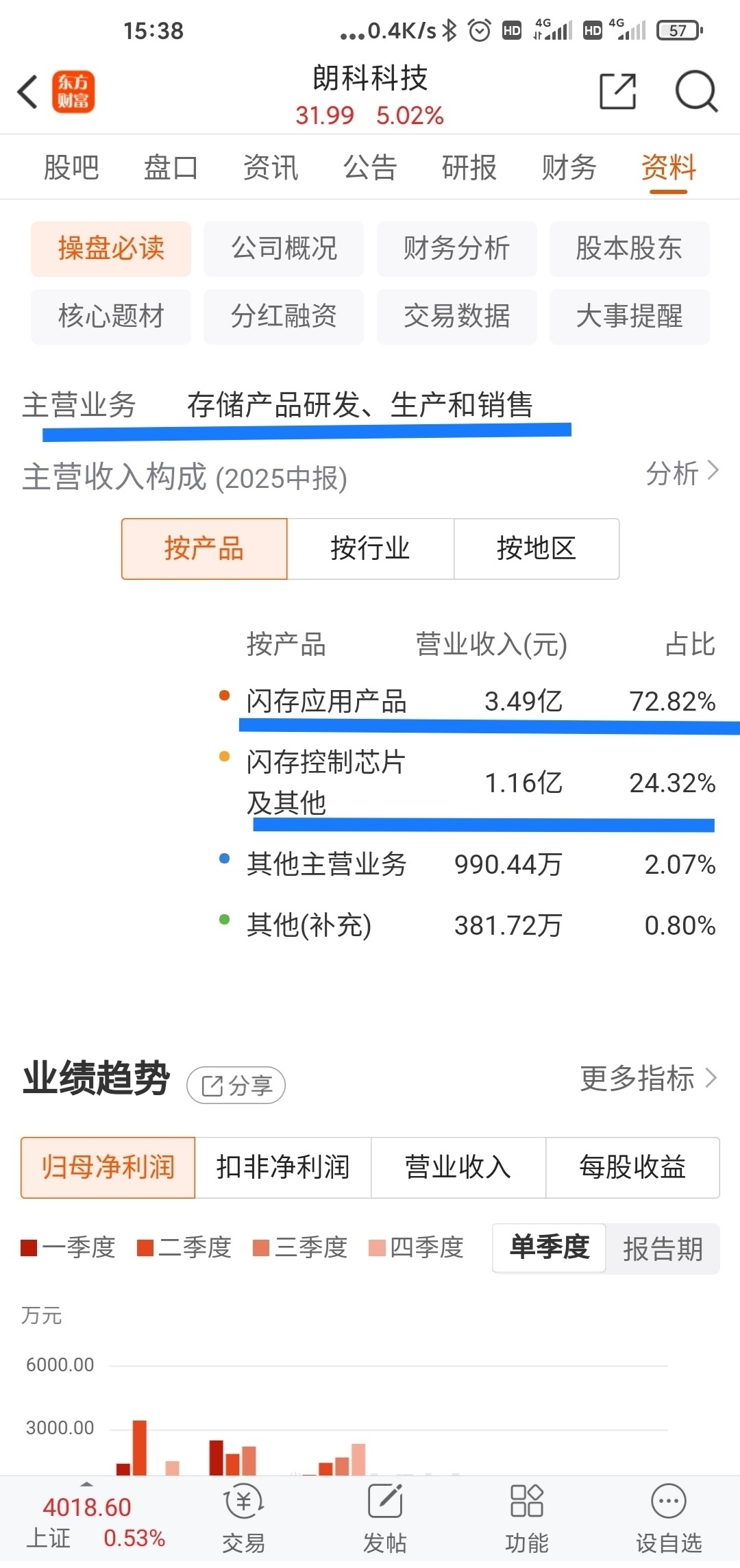Image resolution: width=740 pixels, height=1568 pixels.
Task: Expand the 上证 index ticker arrow
Action: coord(87,1484)
